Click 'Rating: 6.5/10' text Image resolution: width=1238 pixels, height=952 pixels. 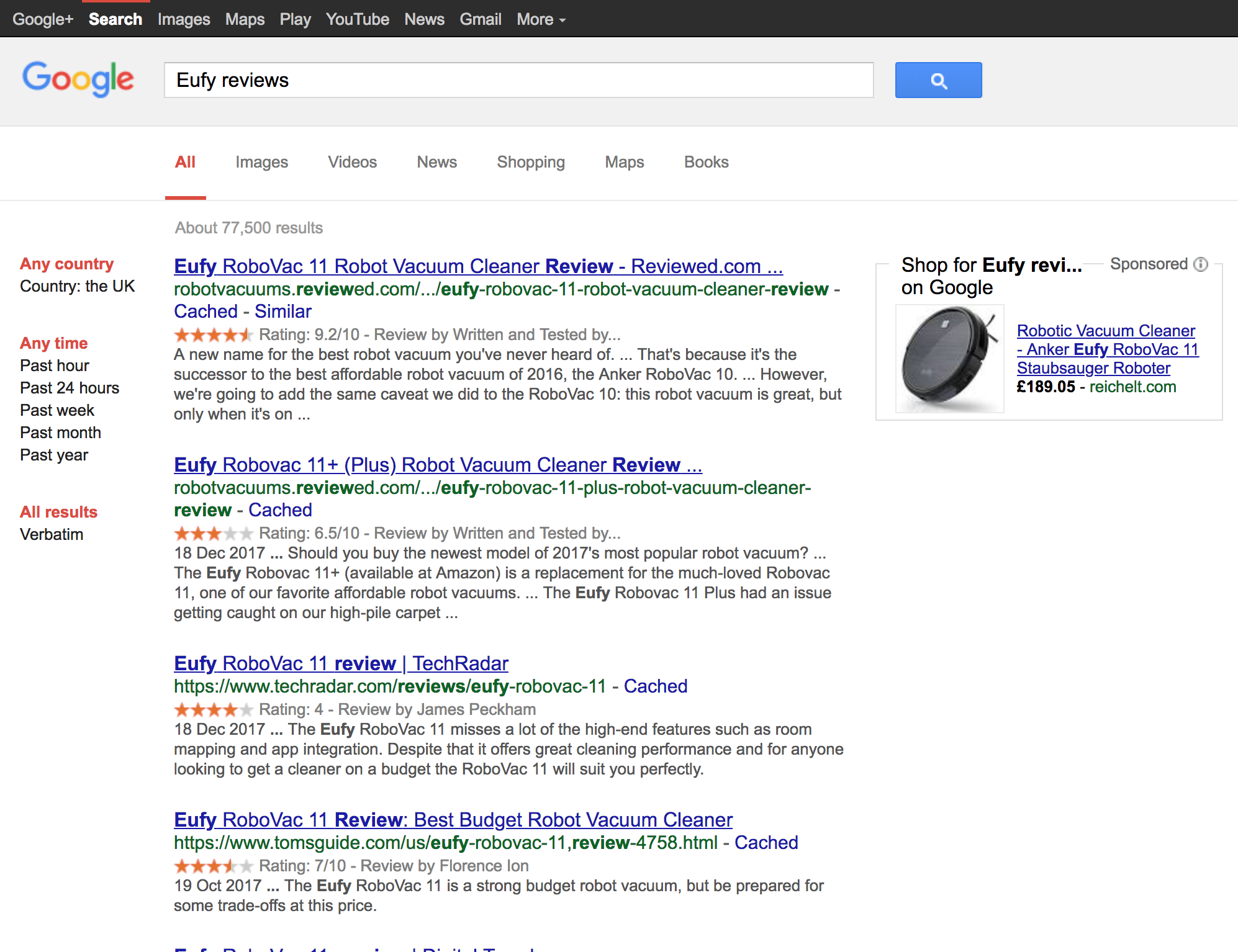coord(309,533)
